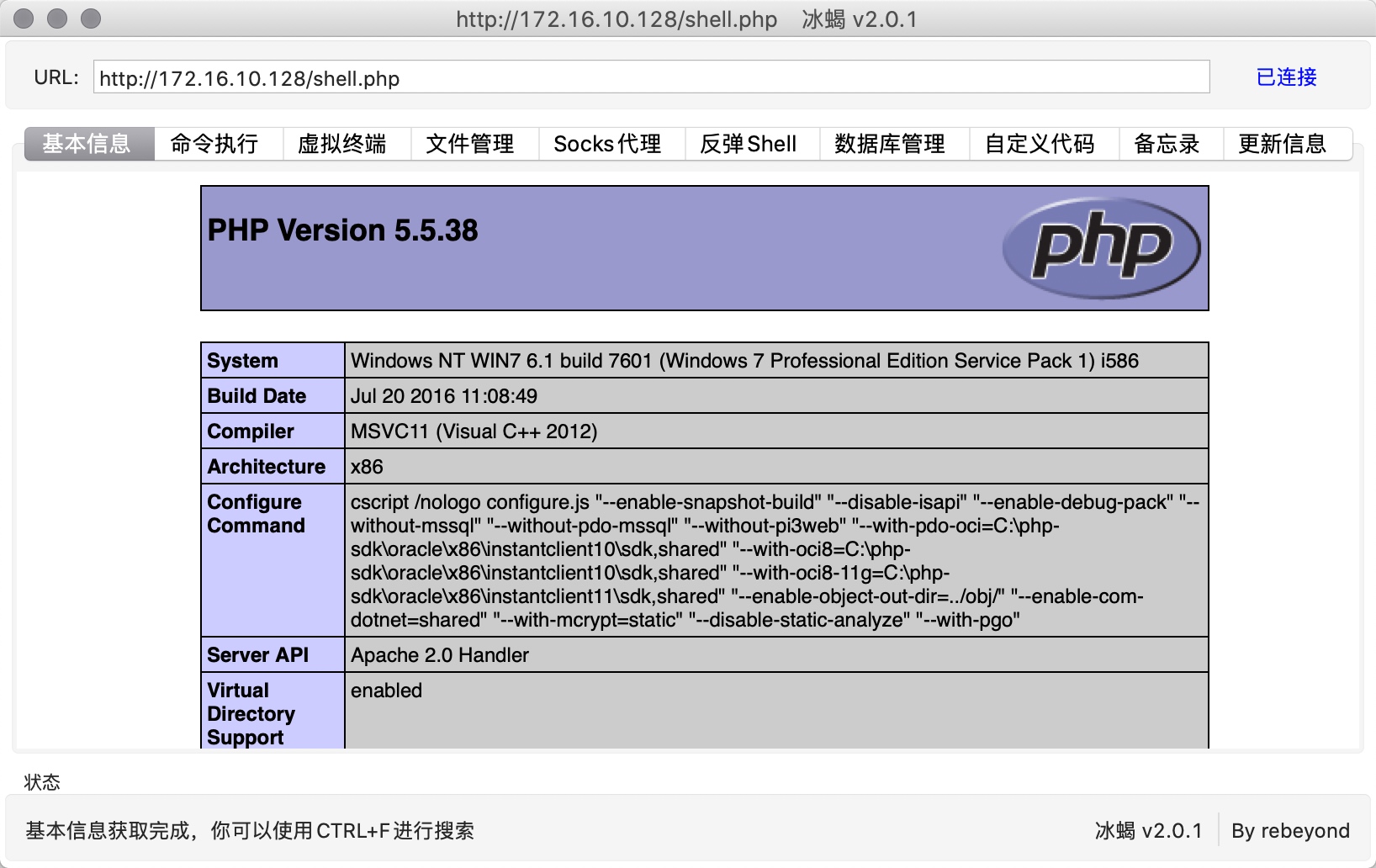The height and width of the screenshot is (868, 1376).
Task: Click the 已连接 connection status link
Action: tap(1286, 77)
